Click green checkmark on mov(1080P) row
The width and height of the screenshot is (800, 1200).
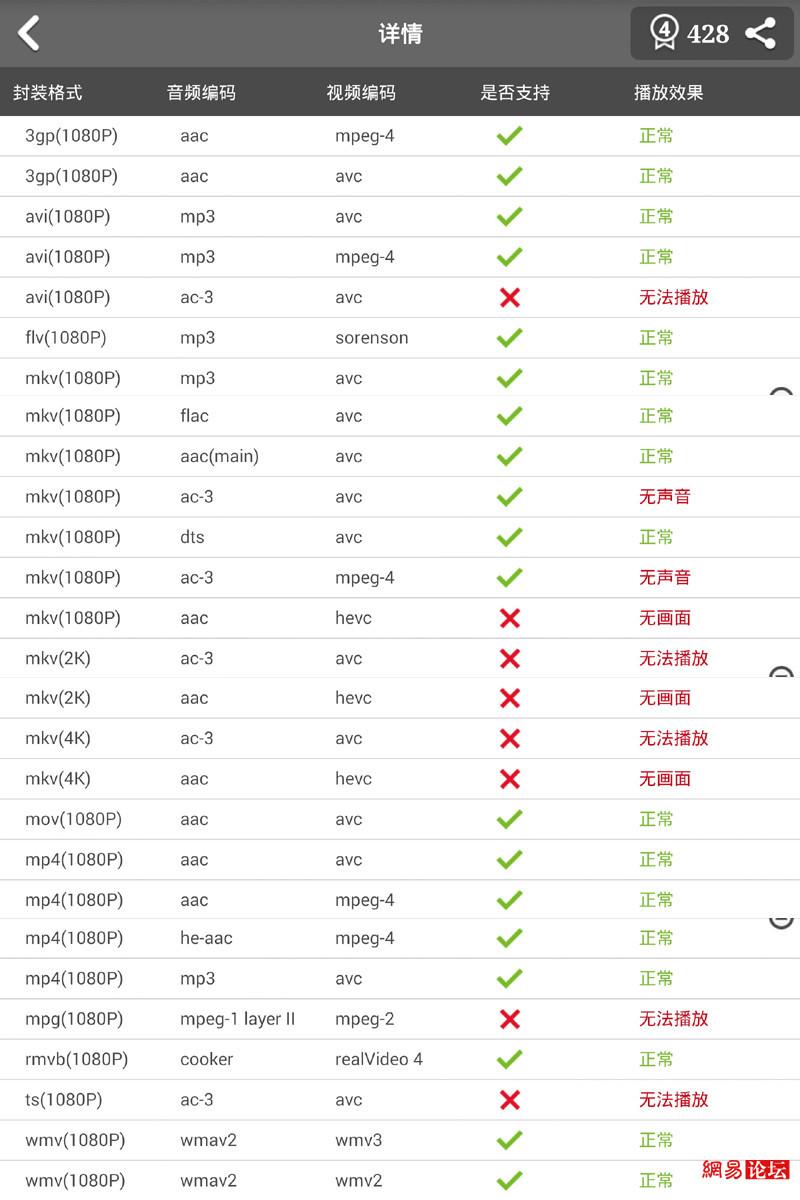pyautogui.click(x=510, y=819)
